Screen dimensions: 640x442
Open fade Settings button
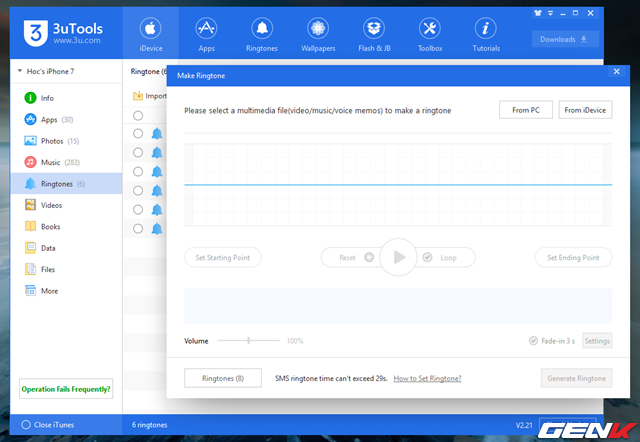click(597, 341)
